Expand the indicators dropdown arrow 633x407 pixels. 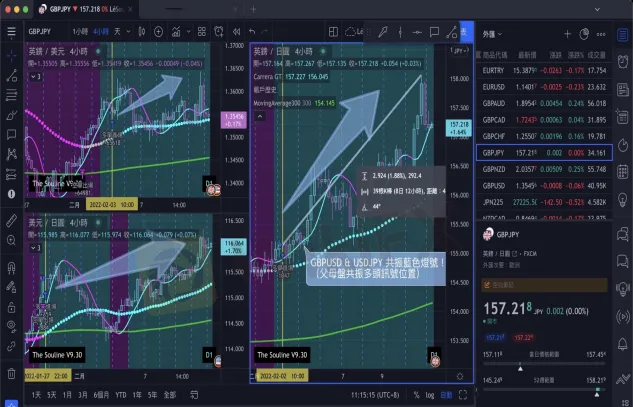pos(188,31)
